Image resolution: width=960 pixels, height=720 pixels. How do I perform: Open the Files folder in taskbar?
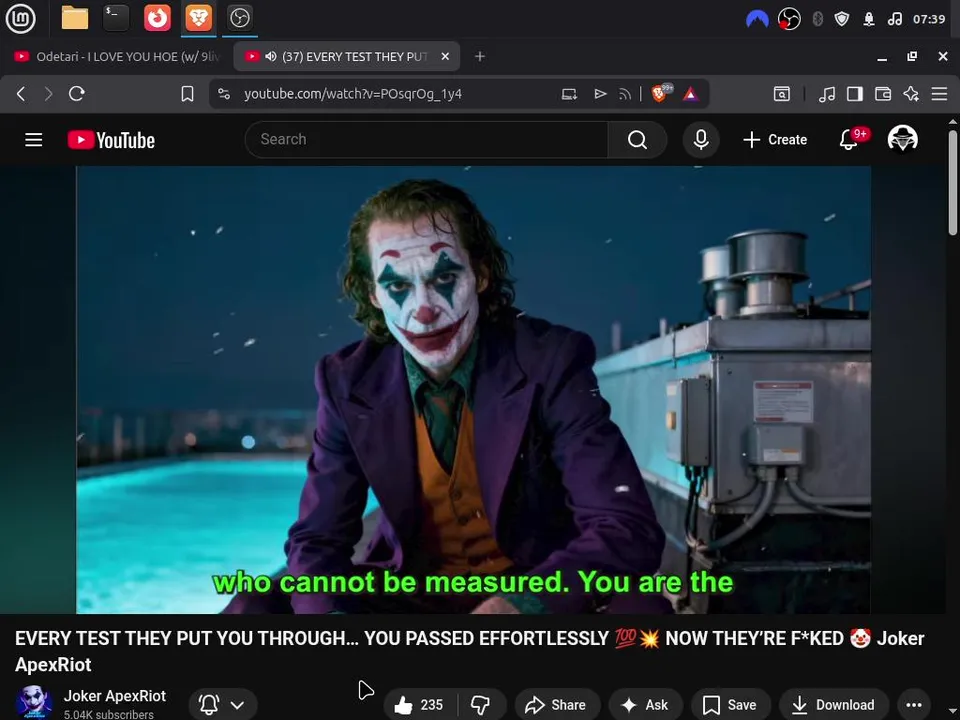tap(75, 18)
